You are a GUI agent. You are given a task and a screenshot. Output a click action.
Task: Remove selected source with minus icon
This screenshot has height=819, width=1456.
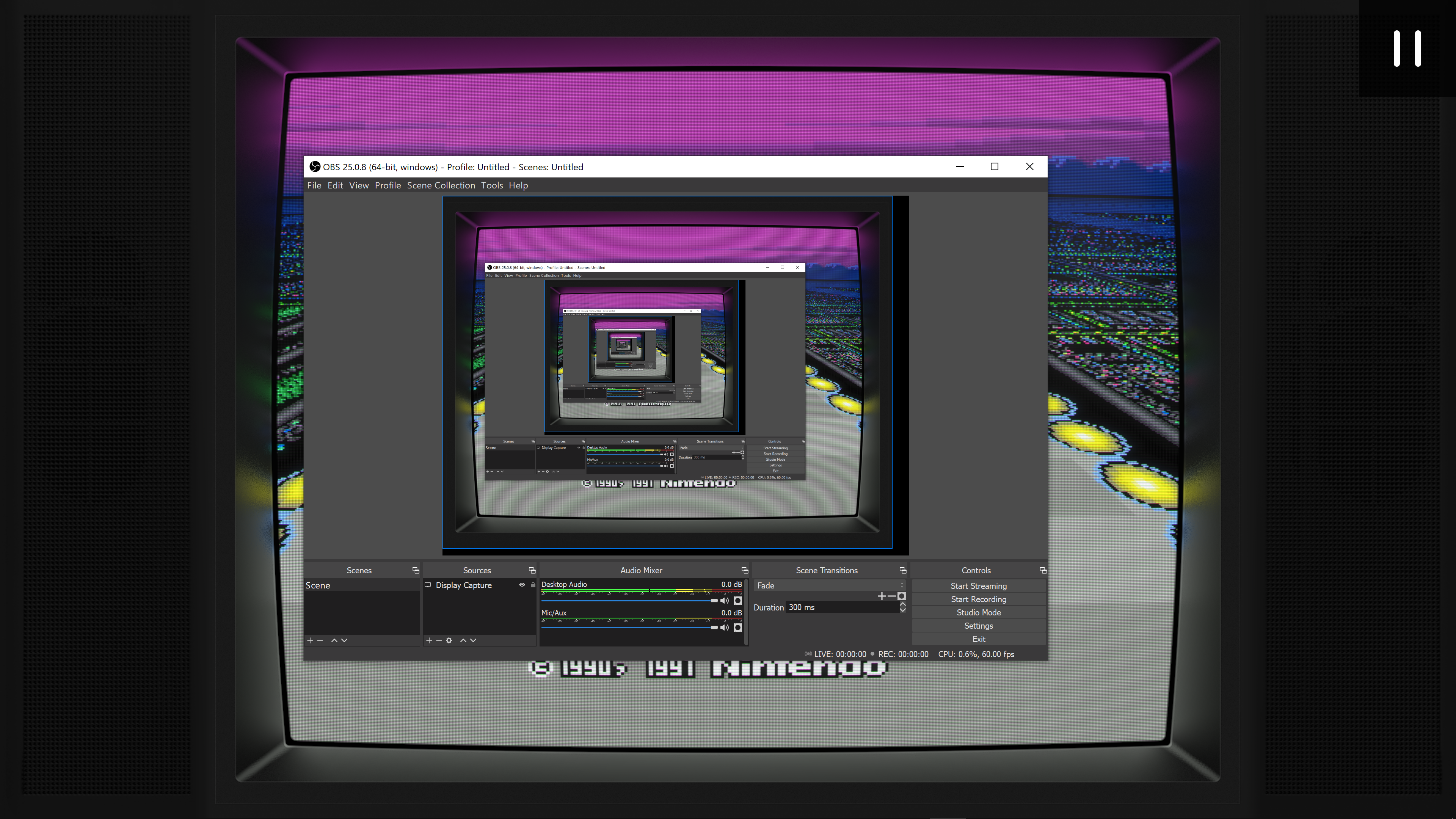pyautogui.click(x=439, y=640)
